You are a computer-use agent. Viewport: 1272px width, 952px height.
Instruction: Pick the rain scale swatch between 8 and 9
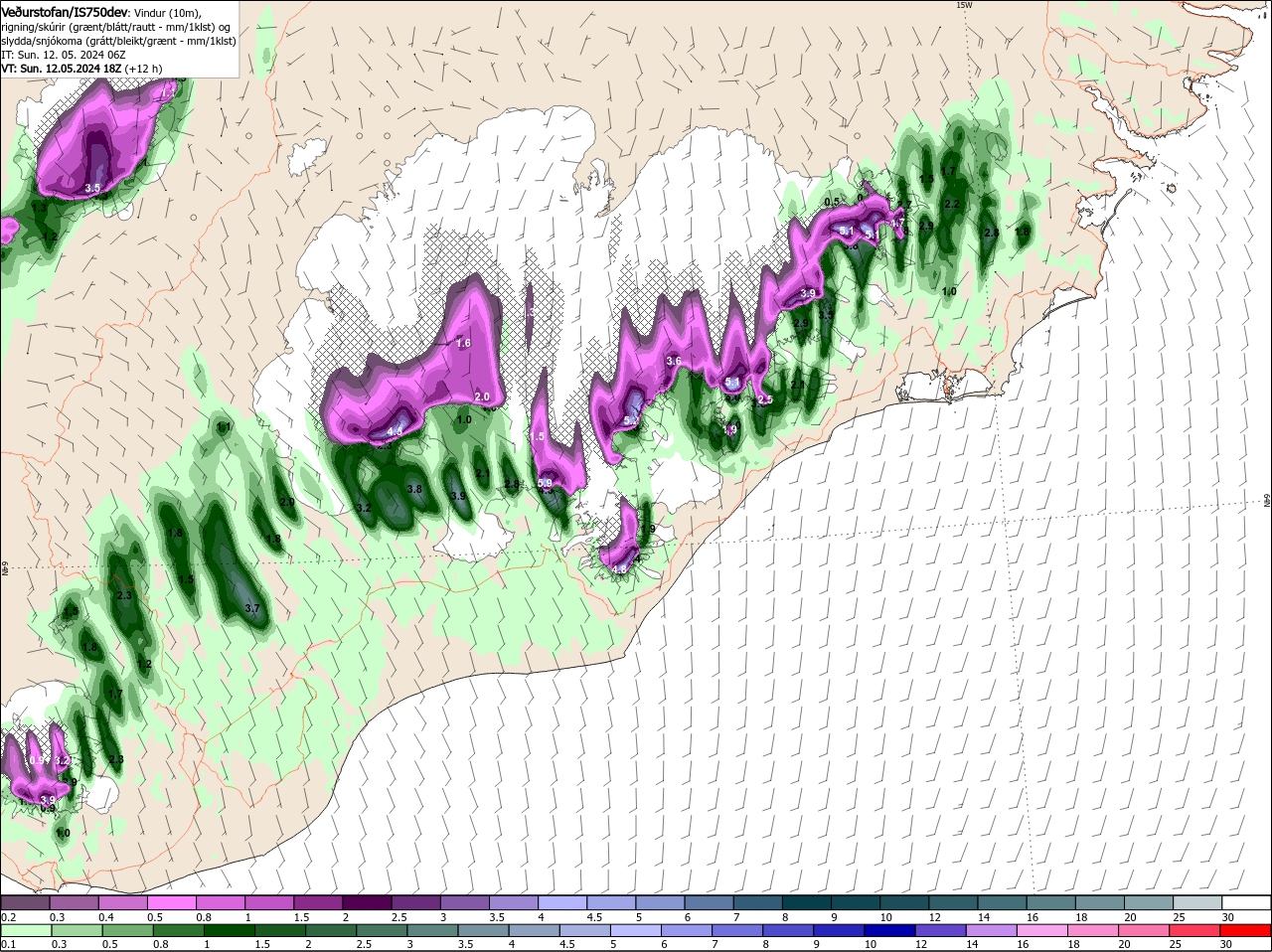click(x=789, y=930)
